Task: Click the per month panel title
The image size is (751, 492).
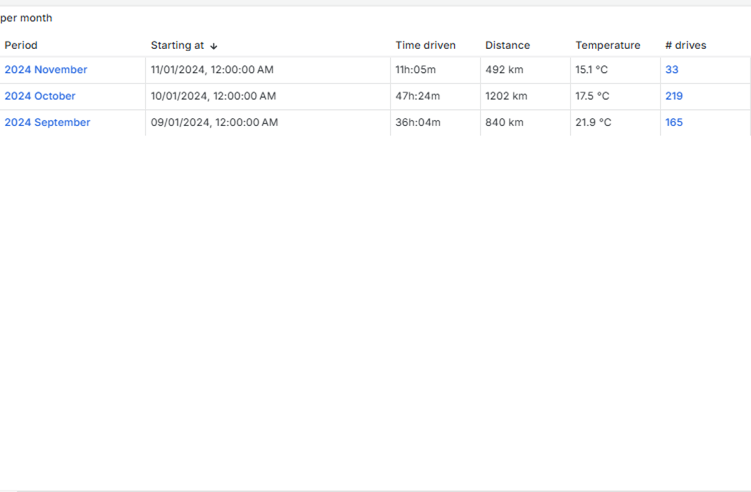Action: (x=26, y=18)
